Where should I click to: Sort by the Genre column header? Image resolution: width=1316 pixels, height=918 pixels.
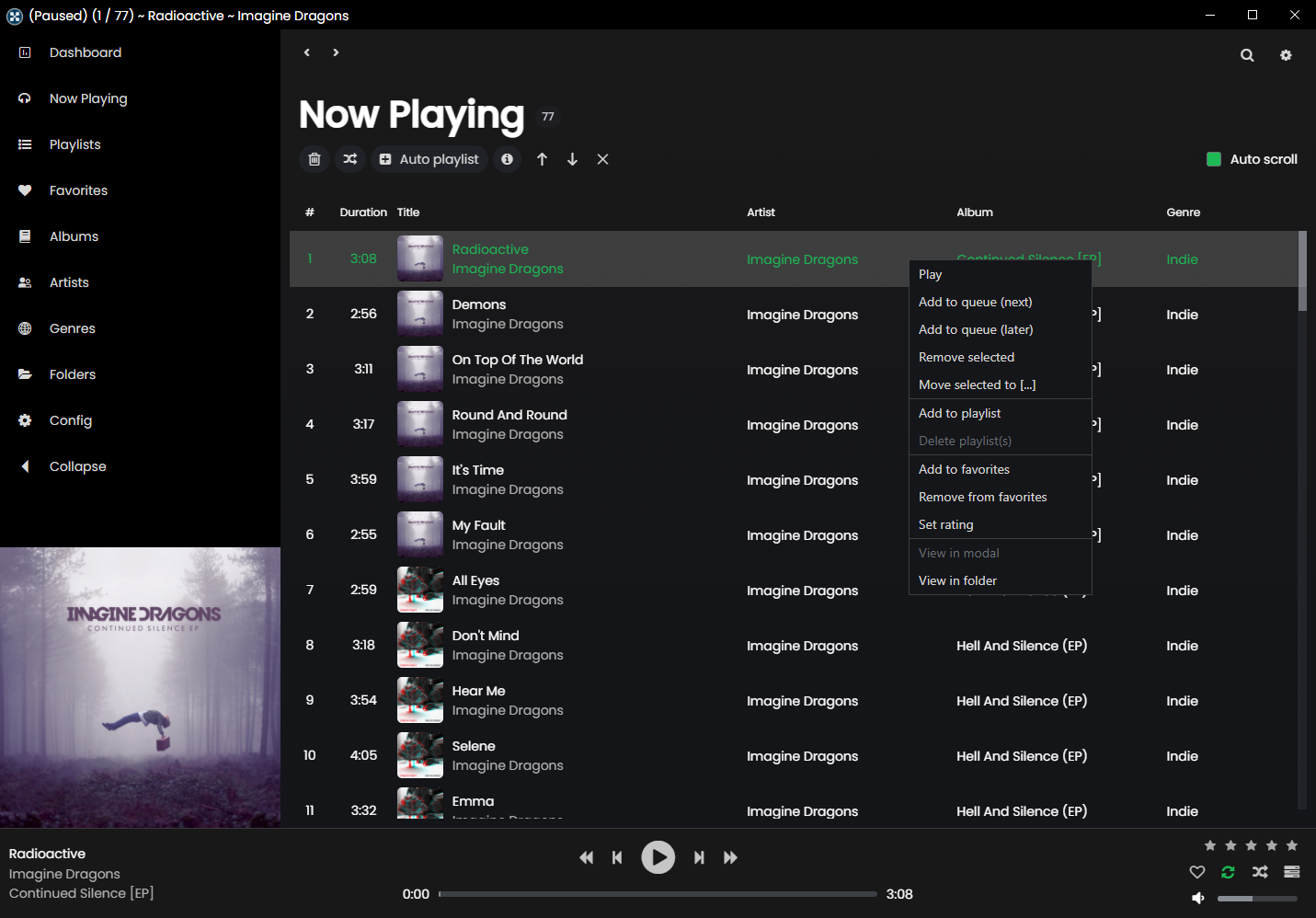(1183, 212)
